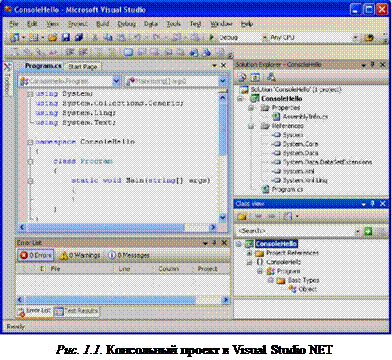Click the Add New Item toolbar icon
The image size is (392, 360).
(x=34, y=37)
